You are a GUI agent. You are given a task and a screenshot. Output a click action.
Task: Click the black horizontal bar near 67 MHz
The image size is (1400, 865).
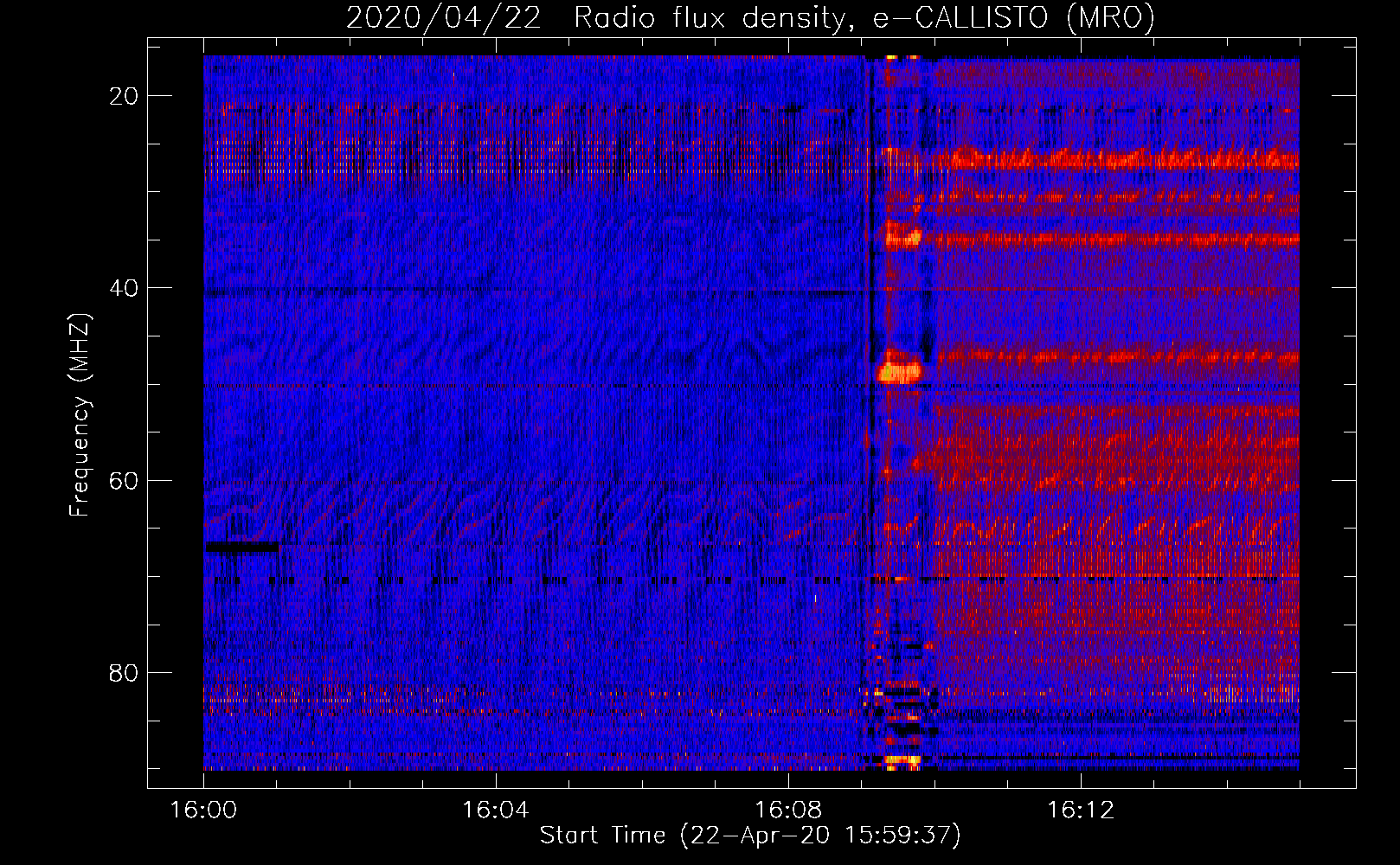(x=242, y=547)
